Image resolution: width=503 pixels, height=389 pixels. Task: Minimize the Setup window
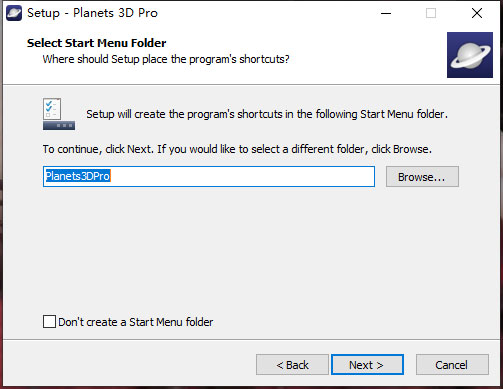386,13
